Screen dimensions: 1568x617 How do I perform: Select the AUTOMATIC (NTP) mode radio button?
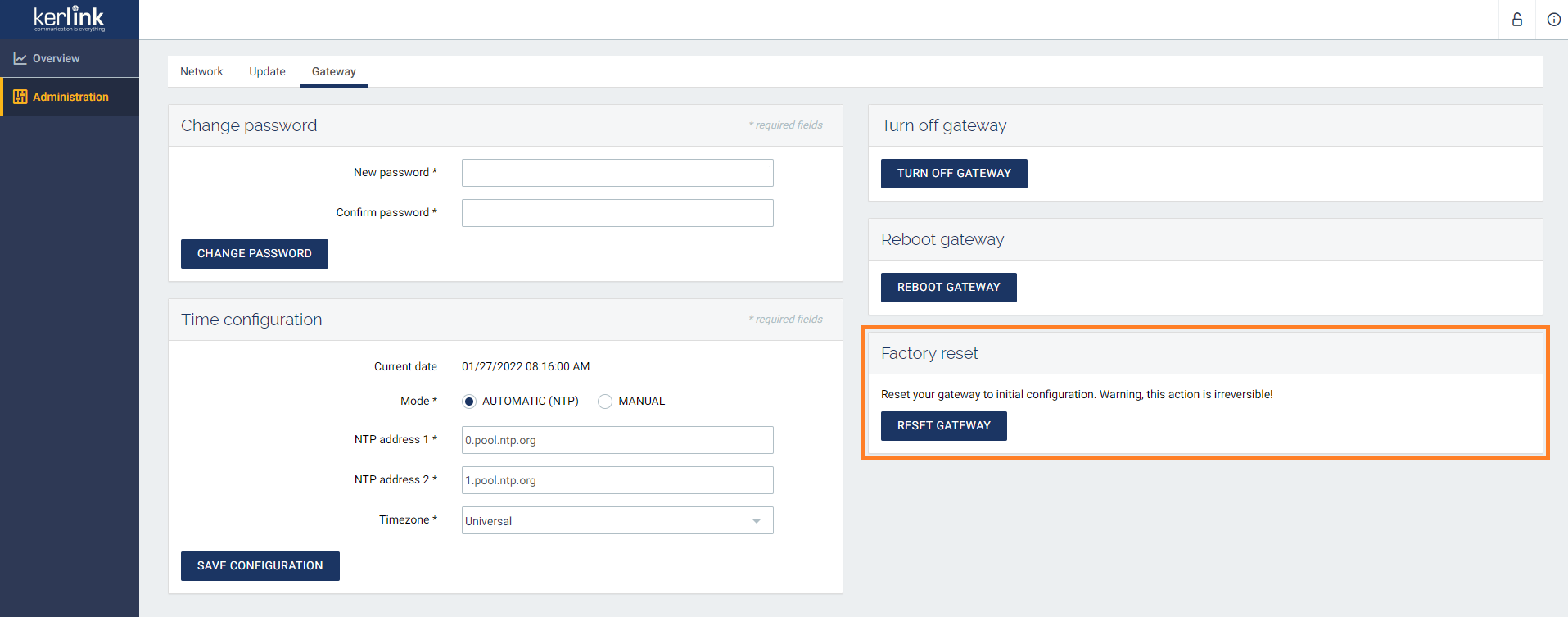coord(469,402)
